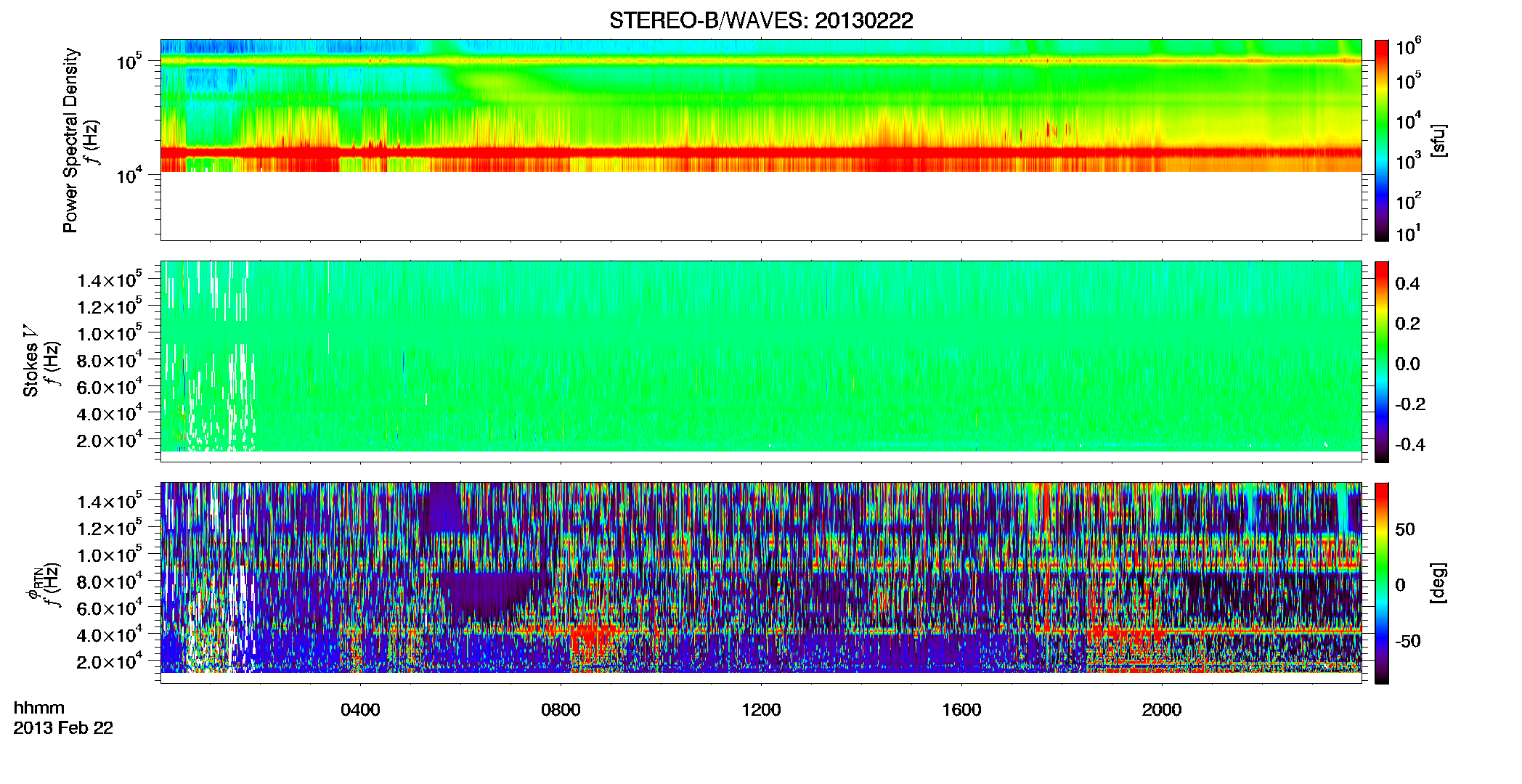The image size is (1522, 784).
Task: Click the power spectral density colorbar
Action: [x=1382, y=140]
